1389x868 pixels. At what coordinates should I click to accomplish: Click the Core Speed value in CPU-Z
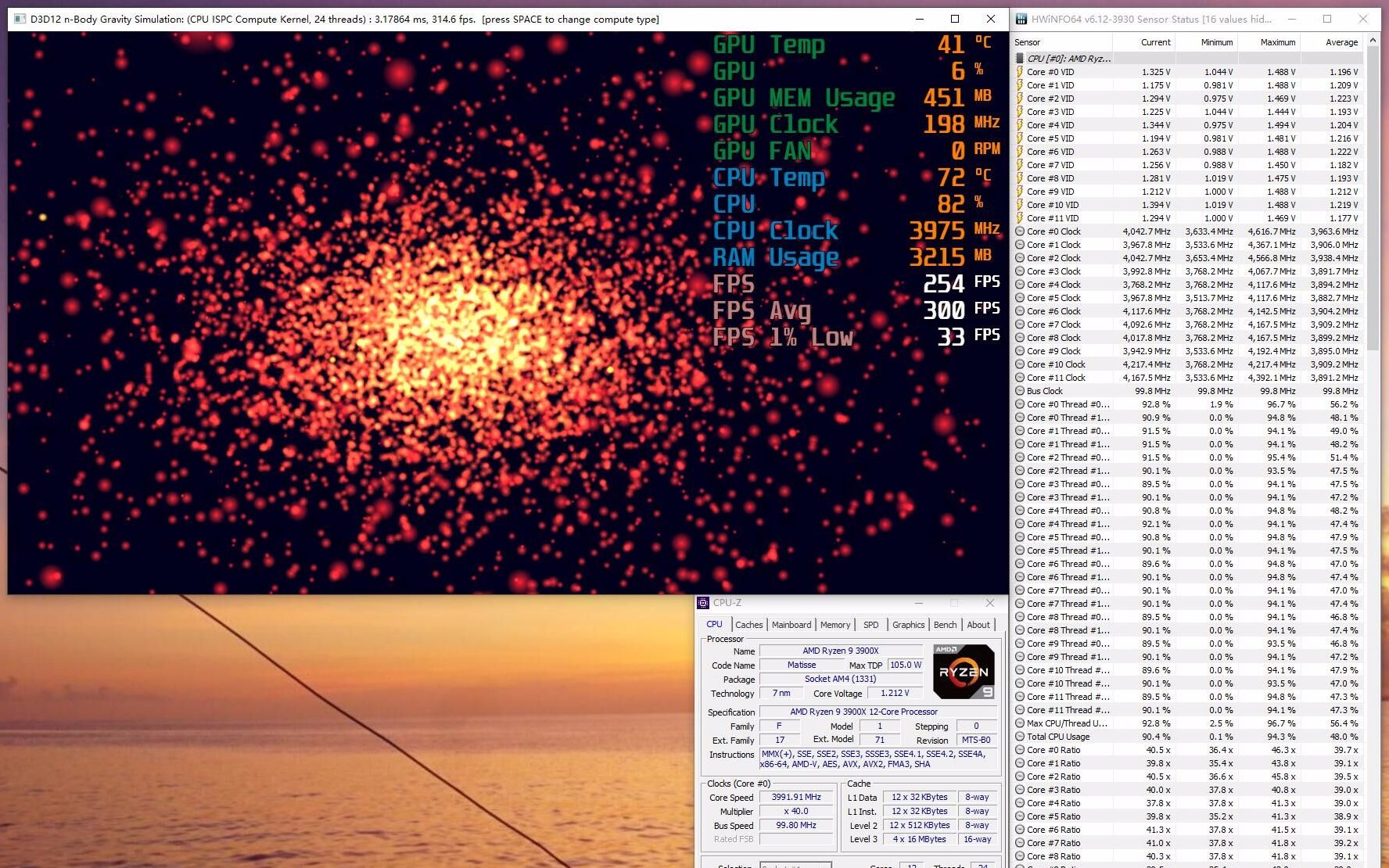point(796,797)
